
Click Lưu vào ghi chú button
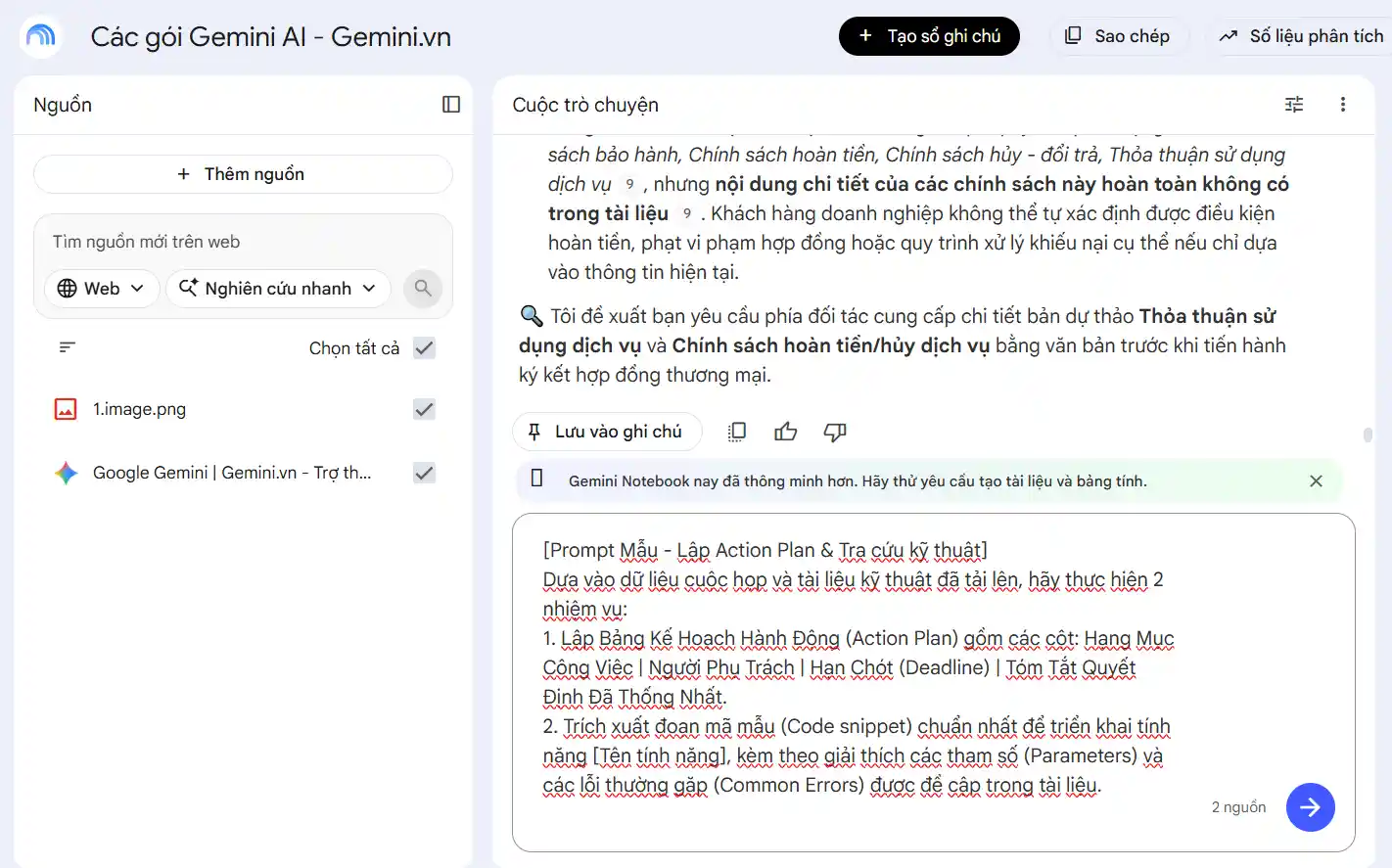click(x=607, y=432)
